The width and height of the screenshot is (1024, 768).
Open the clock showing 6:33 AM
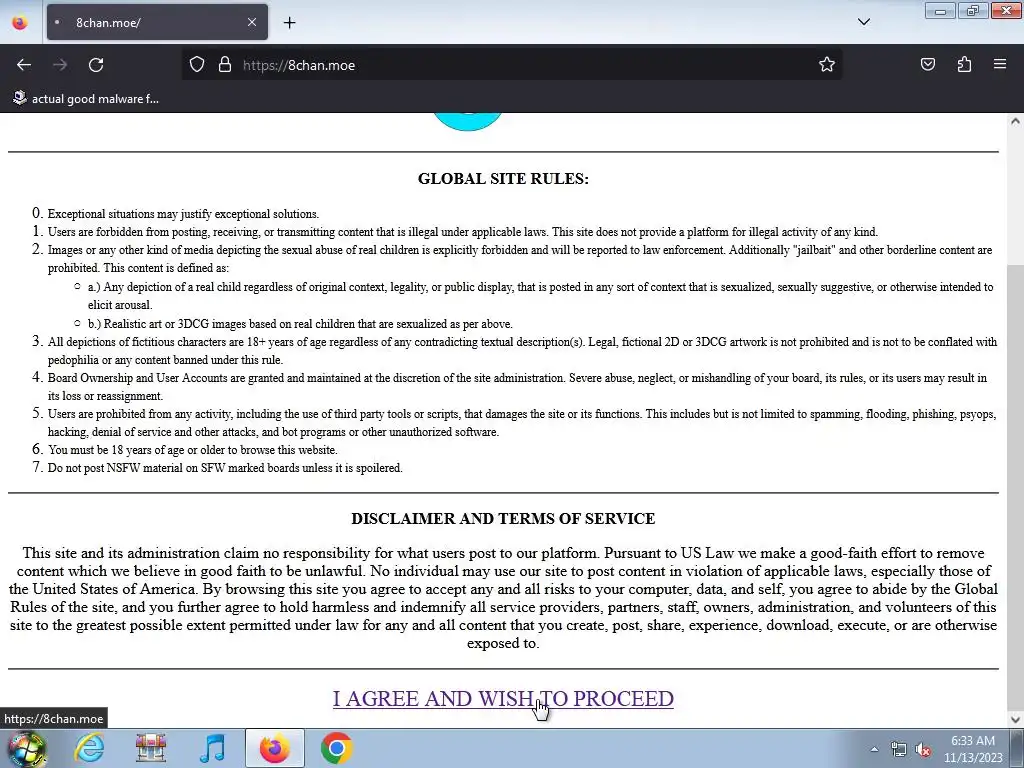[972, 749]
